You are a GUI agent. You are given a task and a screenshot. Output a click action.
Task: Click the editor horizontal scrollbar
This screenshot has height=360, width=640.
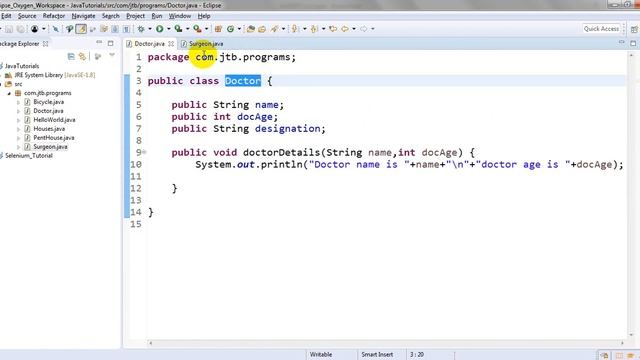386,343
